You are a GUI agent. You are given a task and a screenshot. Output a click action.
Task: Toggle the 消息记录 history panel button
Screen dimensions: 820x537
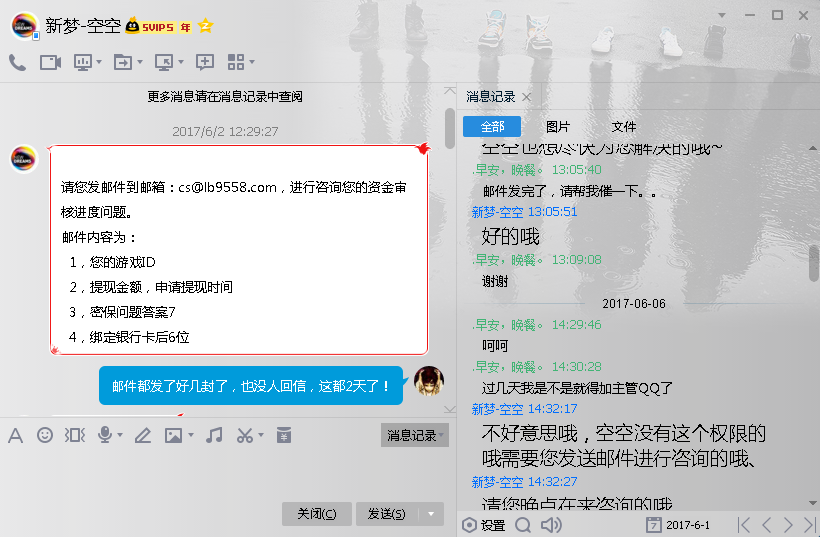[x=414, y=435]
